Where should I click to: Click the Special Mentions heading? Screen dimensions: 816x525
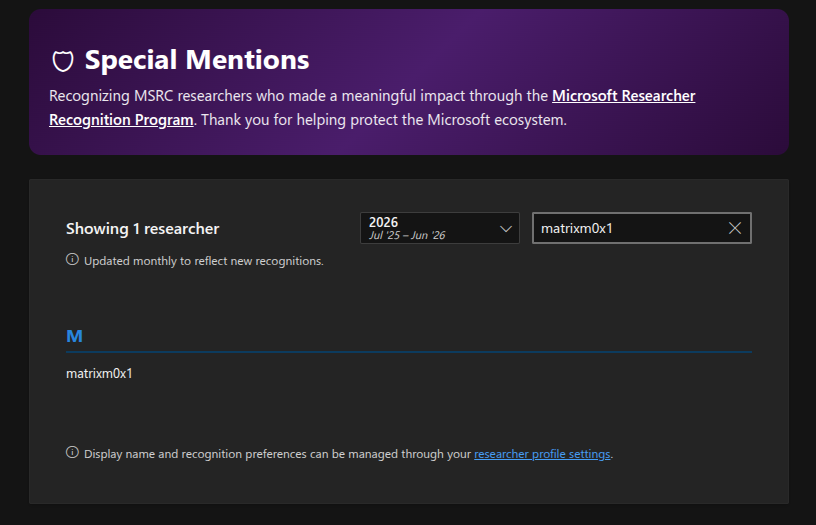click(x=197, y=60)
